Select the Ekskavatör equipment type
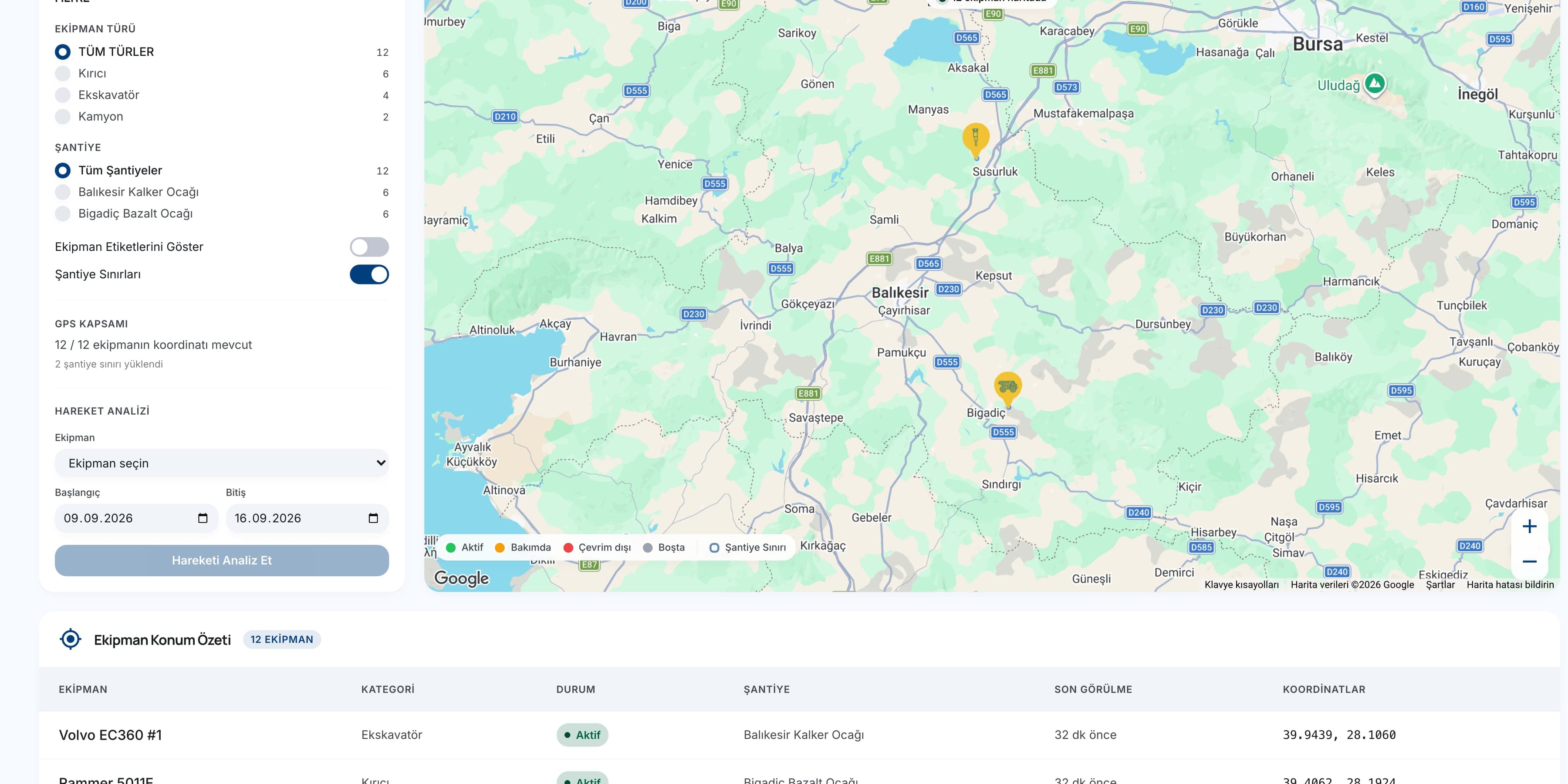Viewport: 1568px width, 784px height. click(x=63, y=95)
